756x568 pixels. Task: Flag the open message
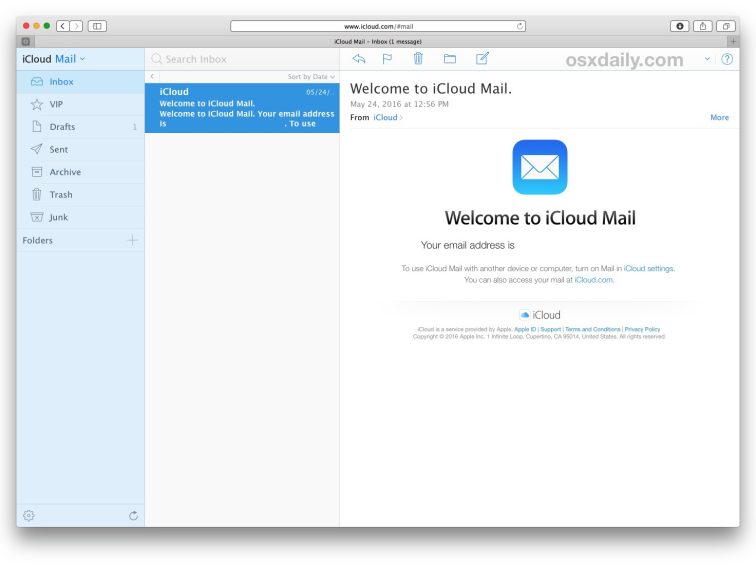(387, 59)
